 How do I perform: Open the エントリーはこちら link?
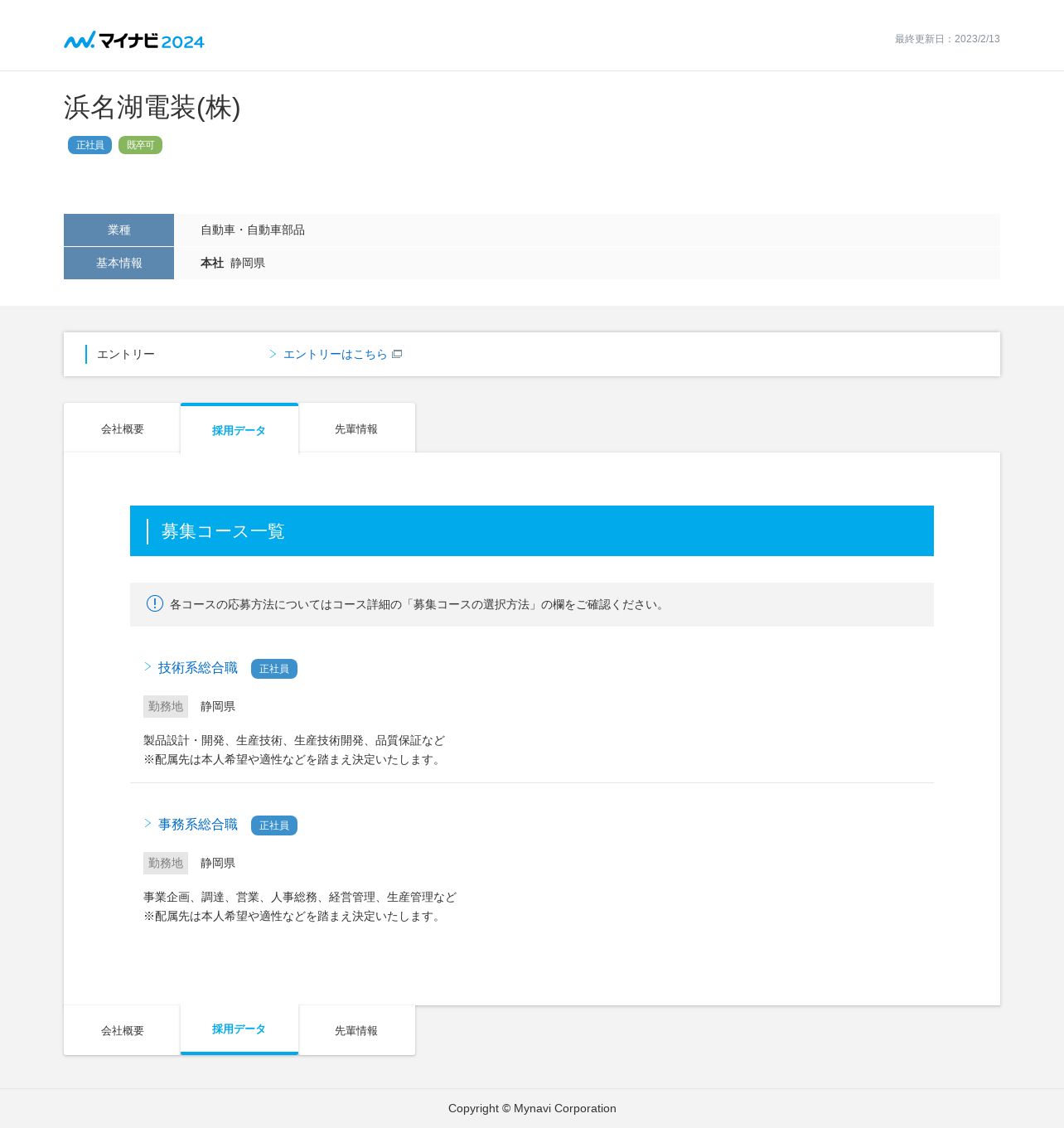click(336, 354)
